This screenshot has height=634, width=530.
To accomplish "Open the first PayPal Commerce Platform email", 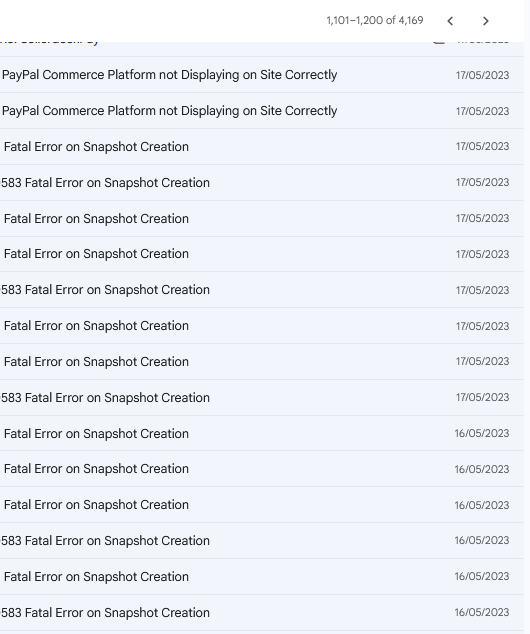I will pyautogui.click(x=262, y=75).
